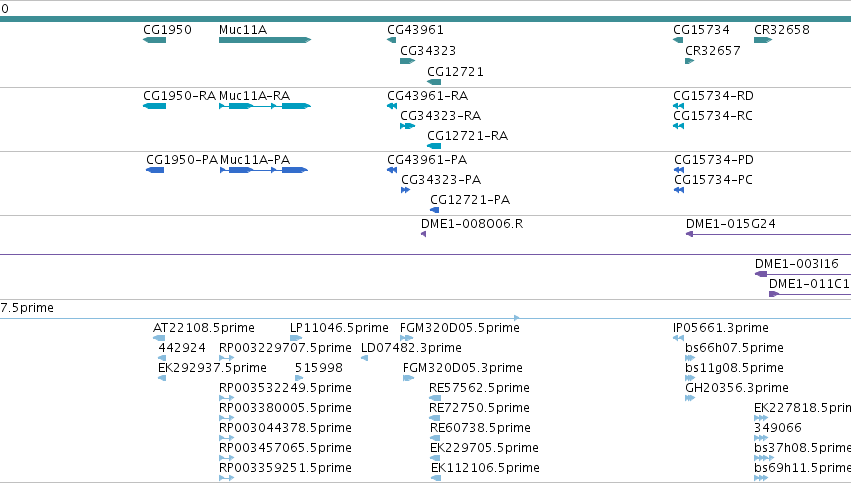
Task: Click the CG34323 gene arrow glyph
Action: coord(408,61)
